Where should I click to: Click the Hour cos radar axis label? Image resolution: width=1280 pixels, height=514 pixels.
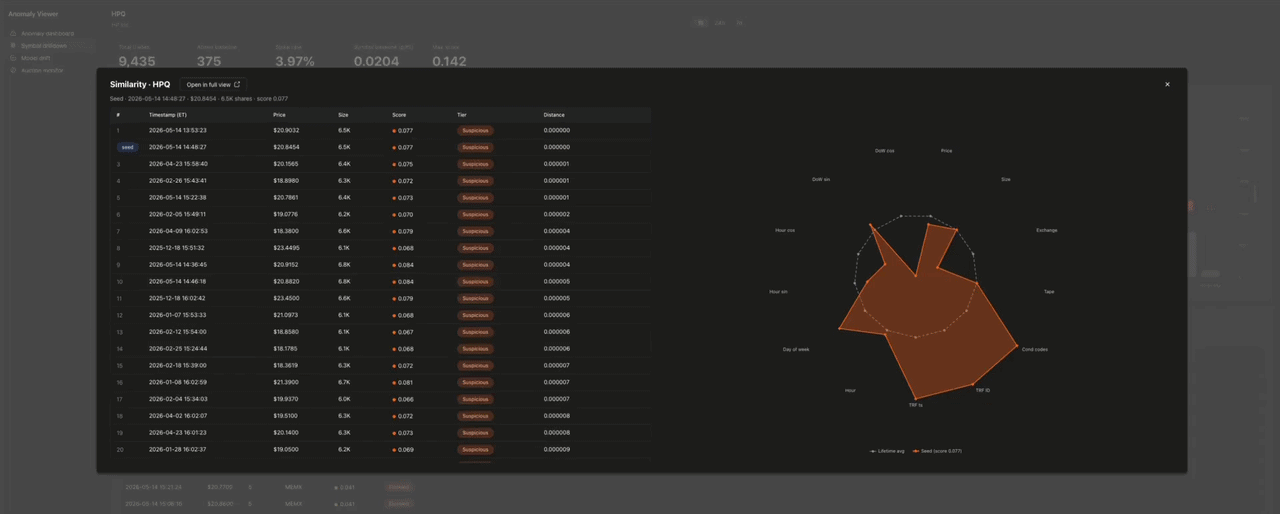pos(785,230)
